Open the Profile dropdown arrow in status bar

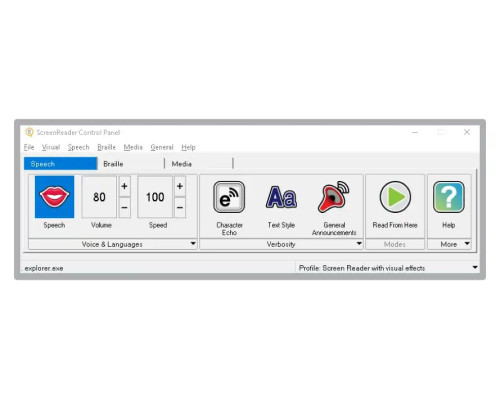(x=475, y=267)
